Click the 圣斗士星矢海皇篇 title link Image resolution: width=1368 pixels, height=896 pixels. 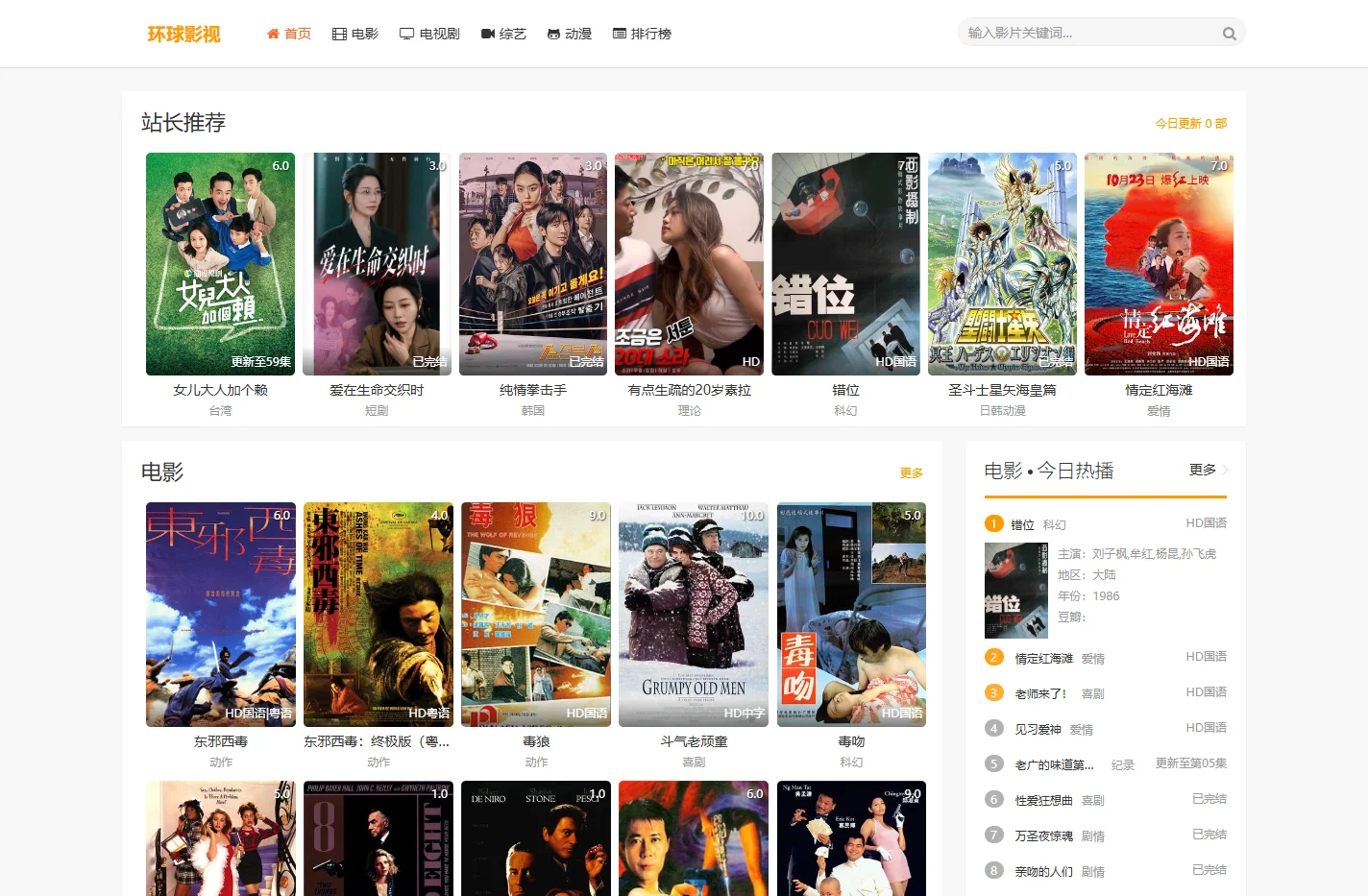1002,391
